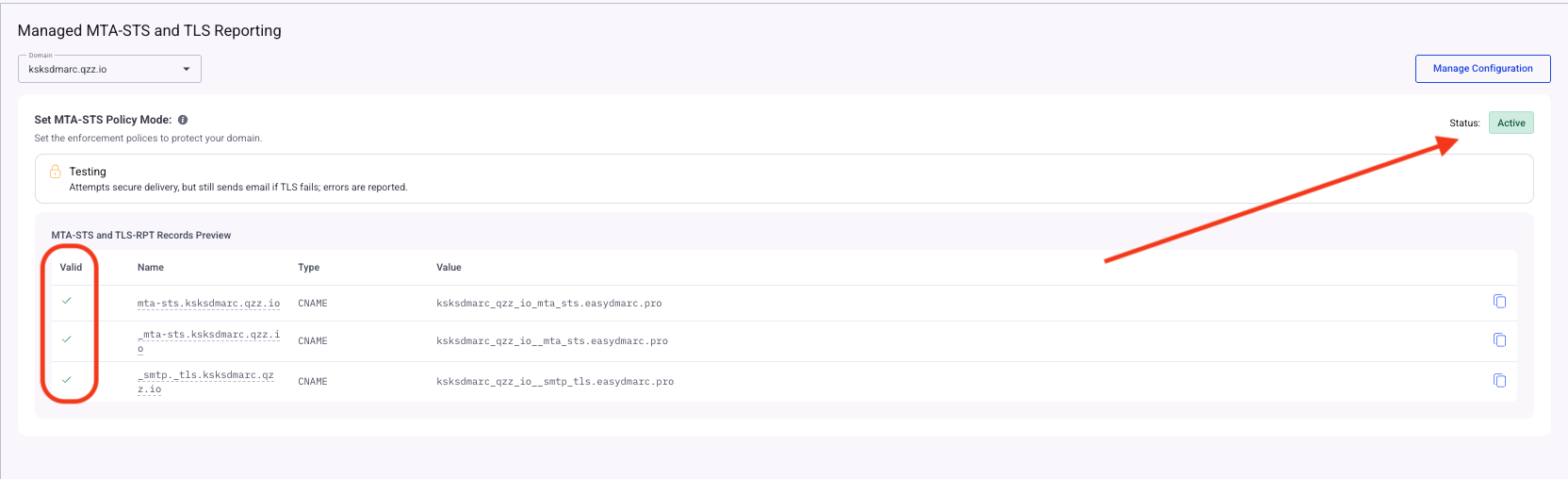Click the Name column header
The width and height of the screenshot is (1568, 479).
pos(151,268)
